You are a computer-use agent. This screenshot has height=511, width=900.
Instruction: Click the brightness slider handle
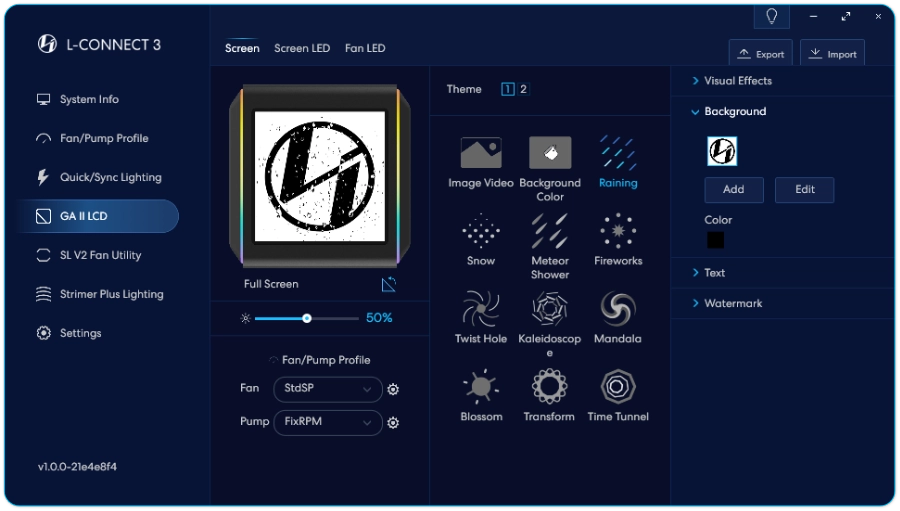tap(307, 318)
